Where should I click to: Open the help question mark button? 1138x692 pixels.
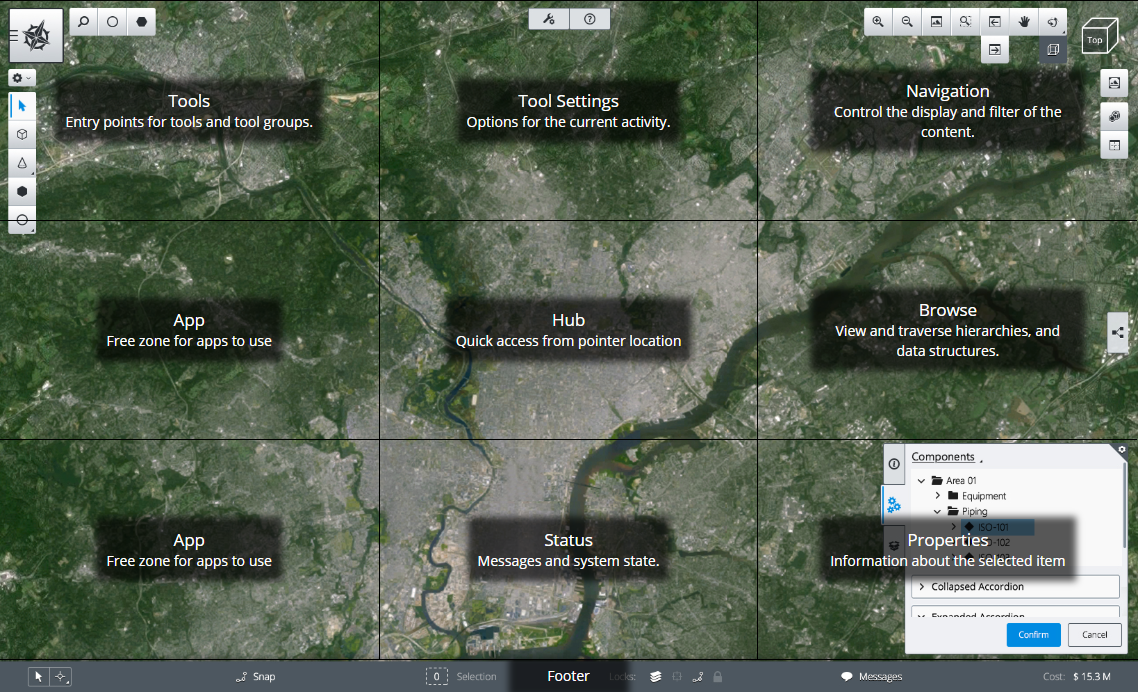[x=589, y=19]
